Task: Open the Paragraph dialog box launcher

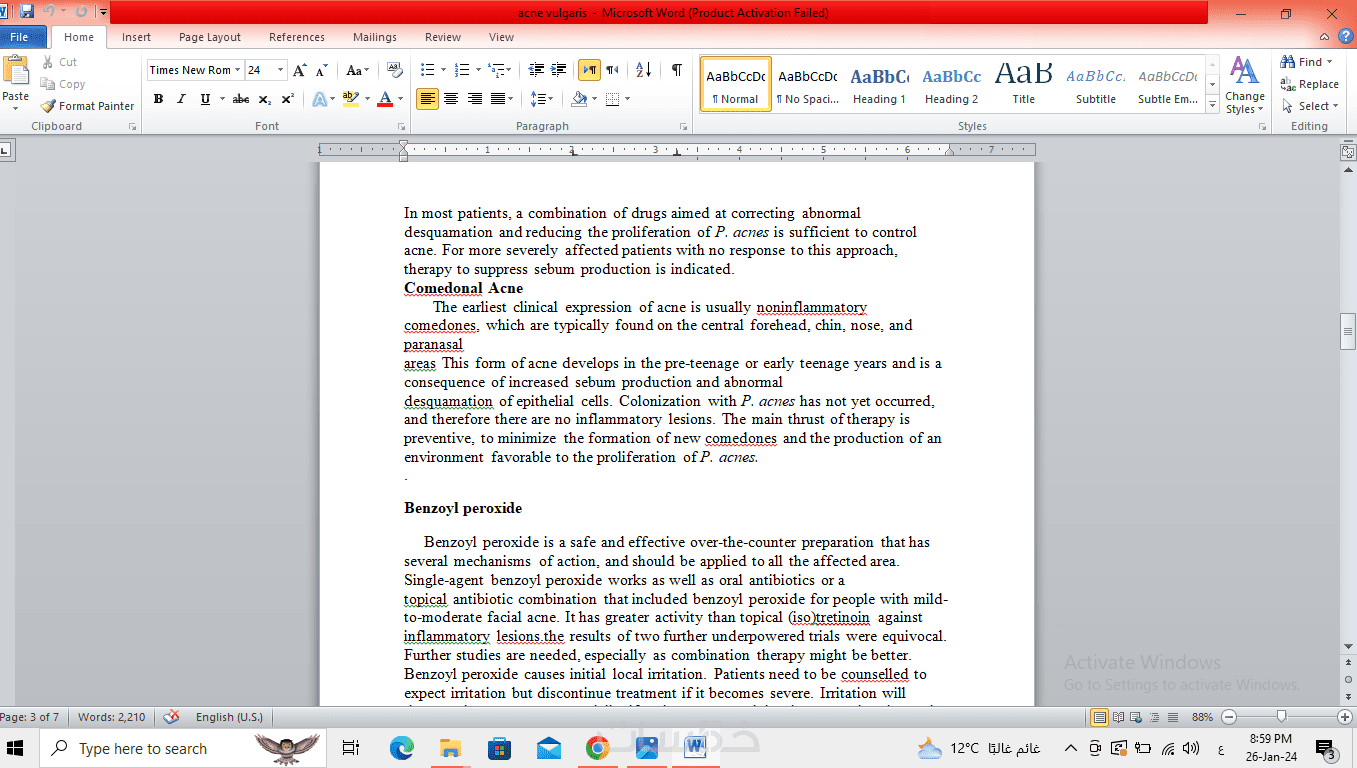Action: (x=684, y=127)
